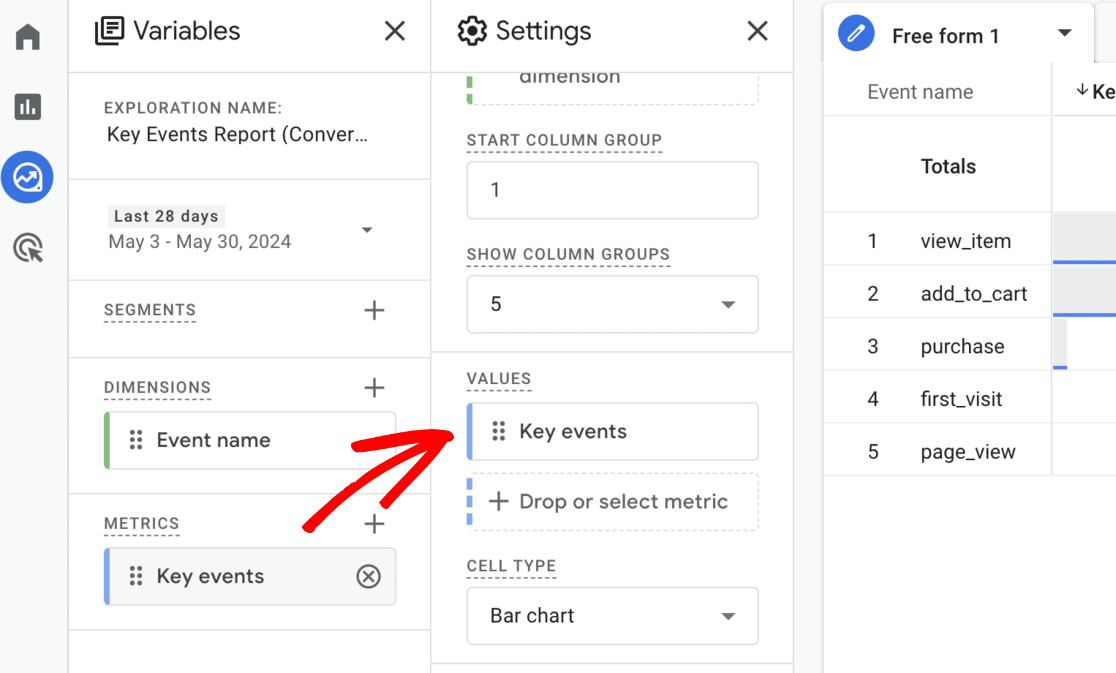Click the exploration name text field
The image size is (1116, 673).
237,135
